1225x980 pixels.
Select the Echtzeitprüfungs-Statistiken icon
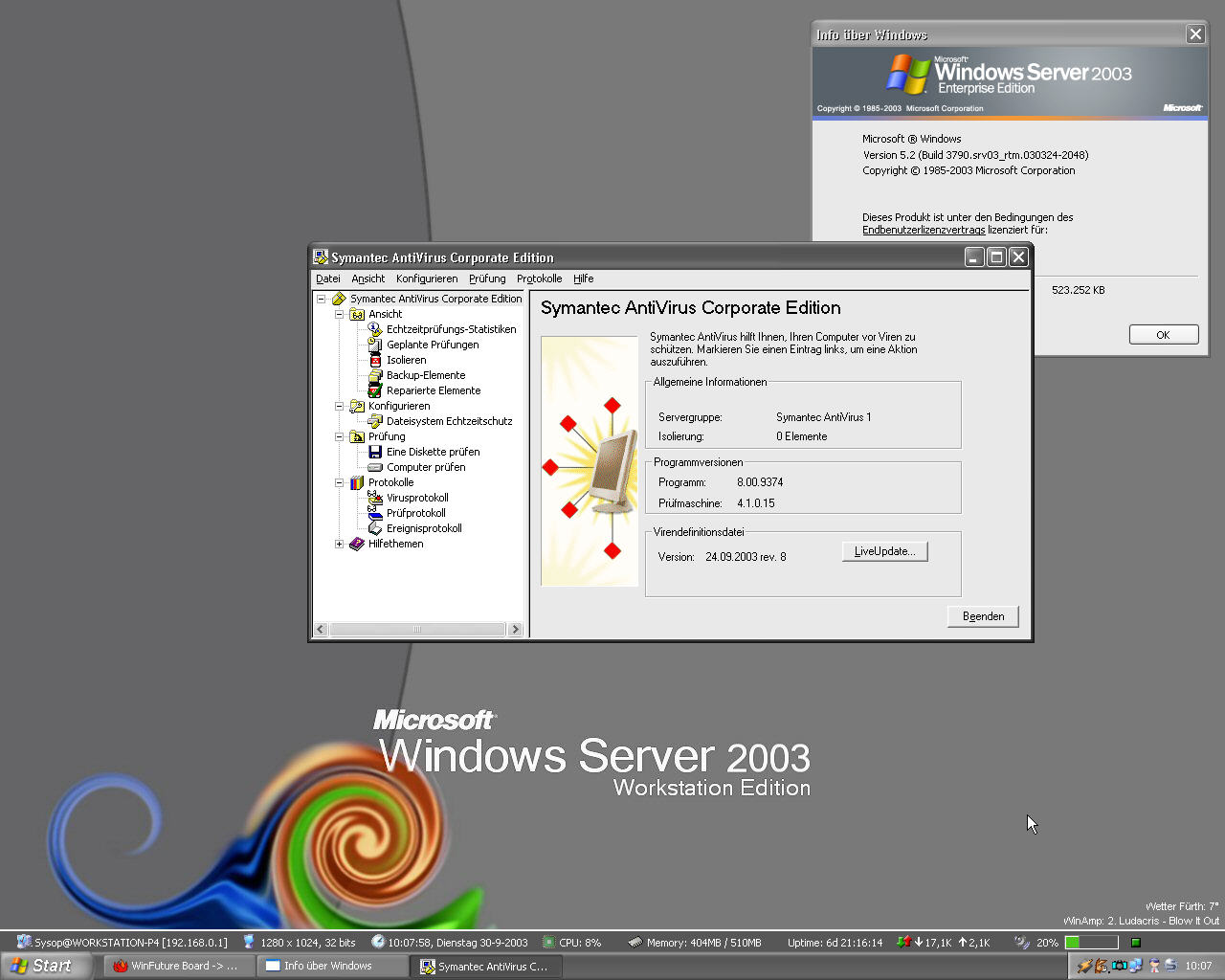tap(375, 329)
